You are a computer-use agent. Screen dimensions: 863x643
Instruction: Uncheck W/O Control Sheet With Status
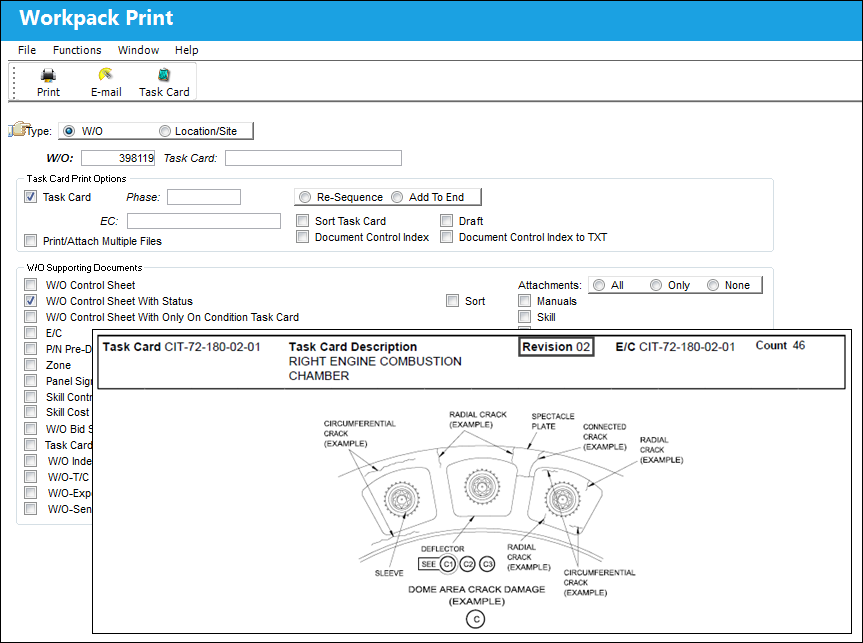pyautogui.click(x=31, y=301)
